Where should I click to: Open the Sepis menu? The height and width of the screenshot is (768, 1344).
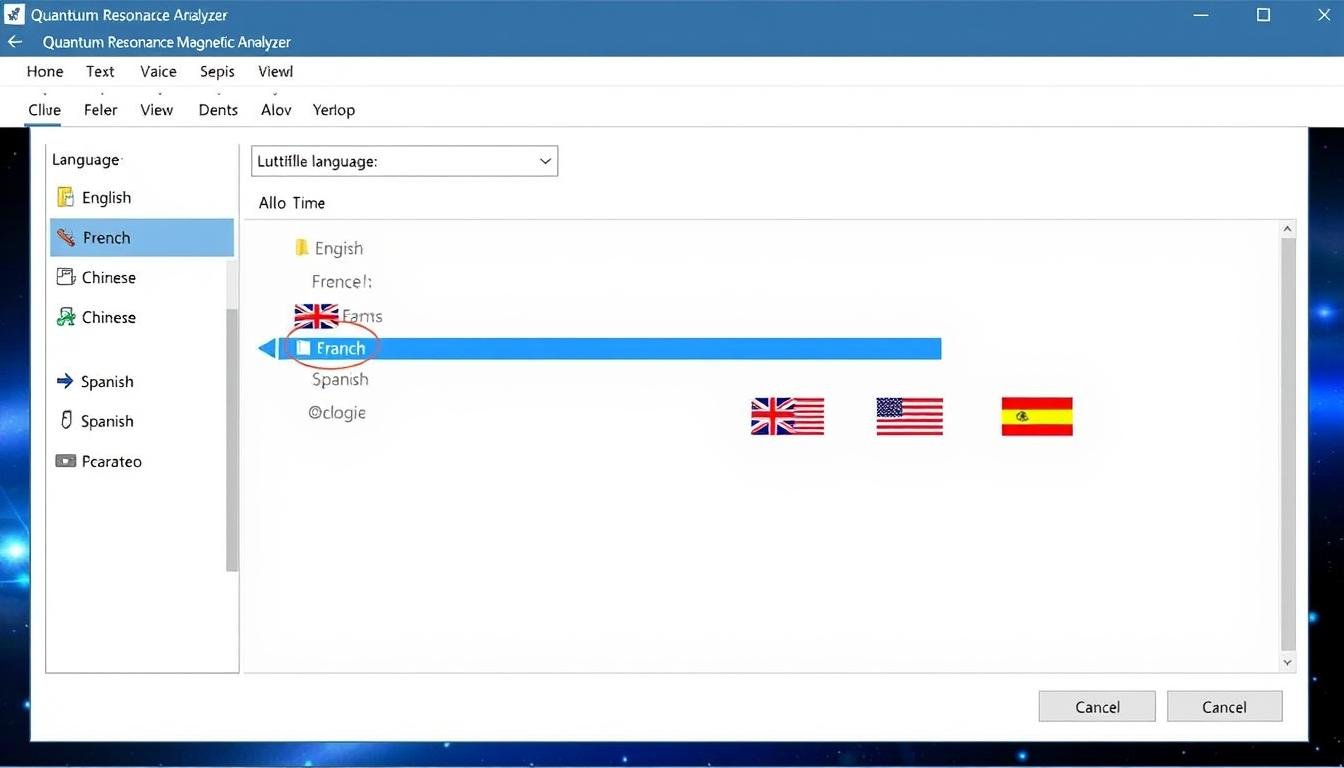click(217, 71)
